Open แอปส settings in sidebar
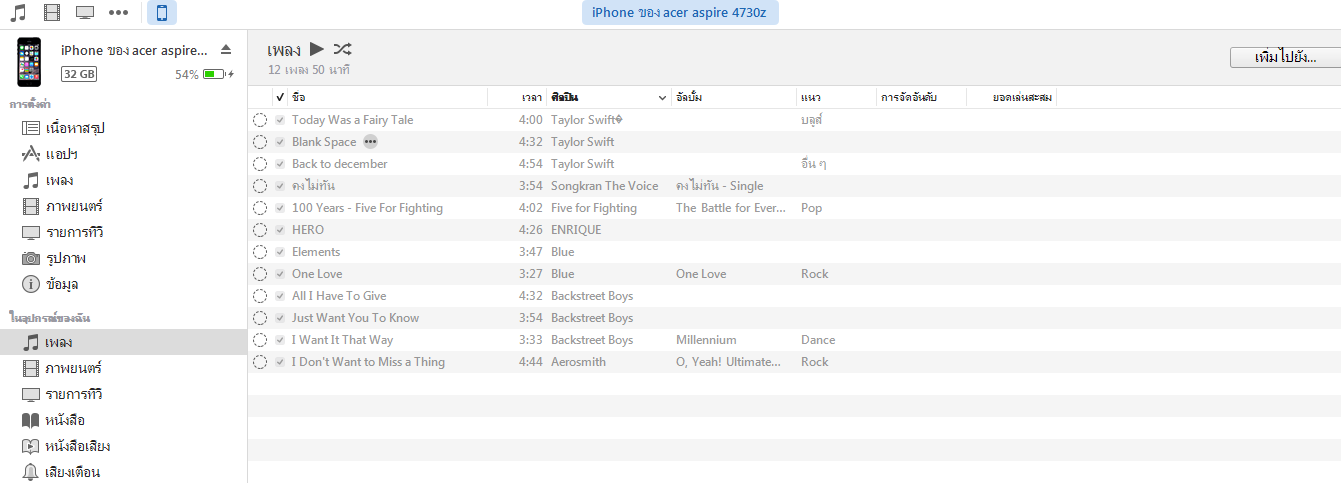This screenshot has height=483, width=1341. [x=62, y=154]
